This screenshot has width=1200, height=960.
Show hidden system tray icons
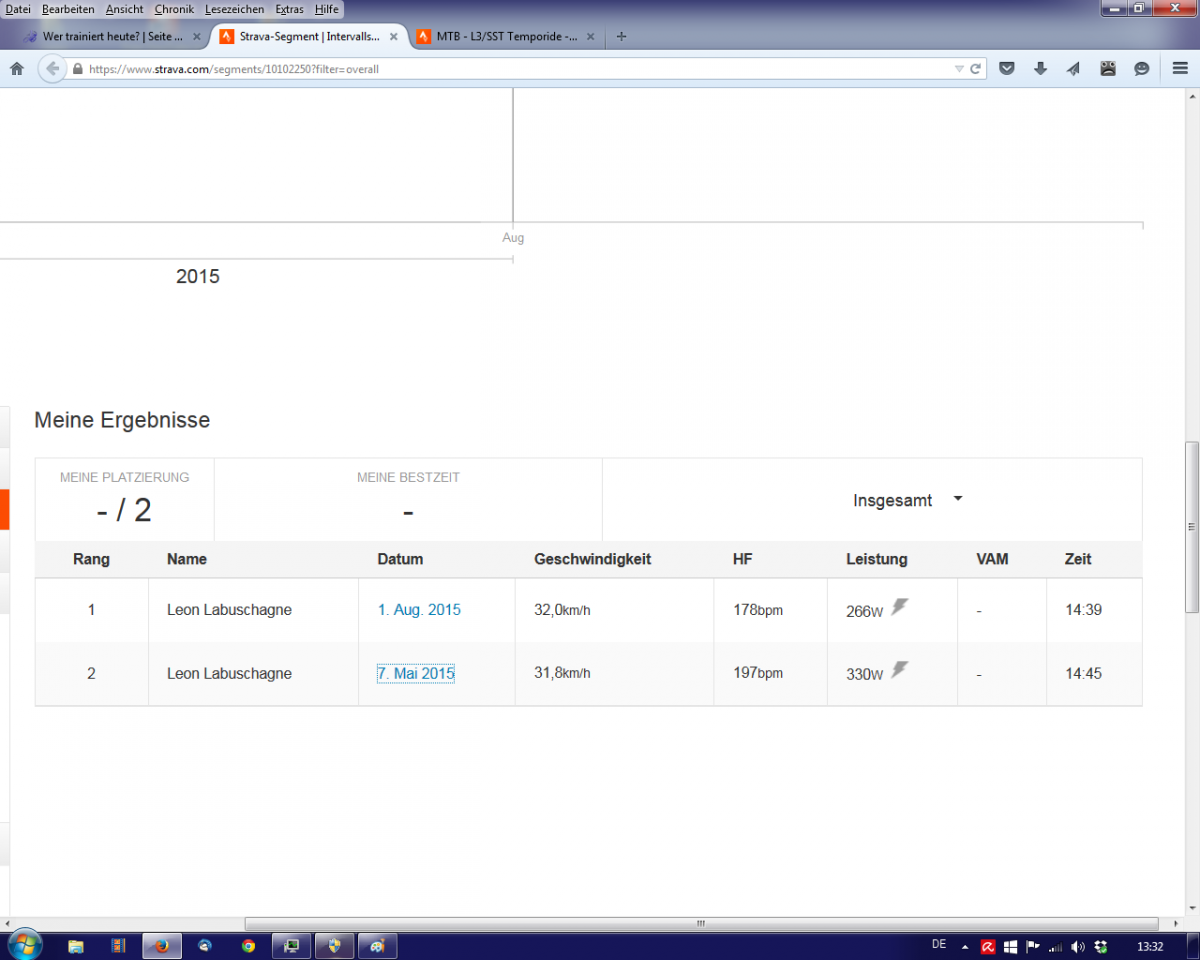(965, 946)
